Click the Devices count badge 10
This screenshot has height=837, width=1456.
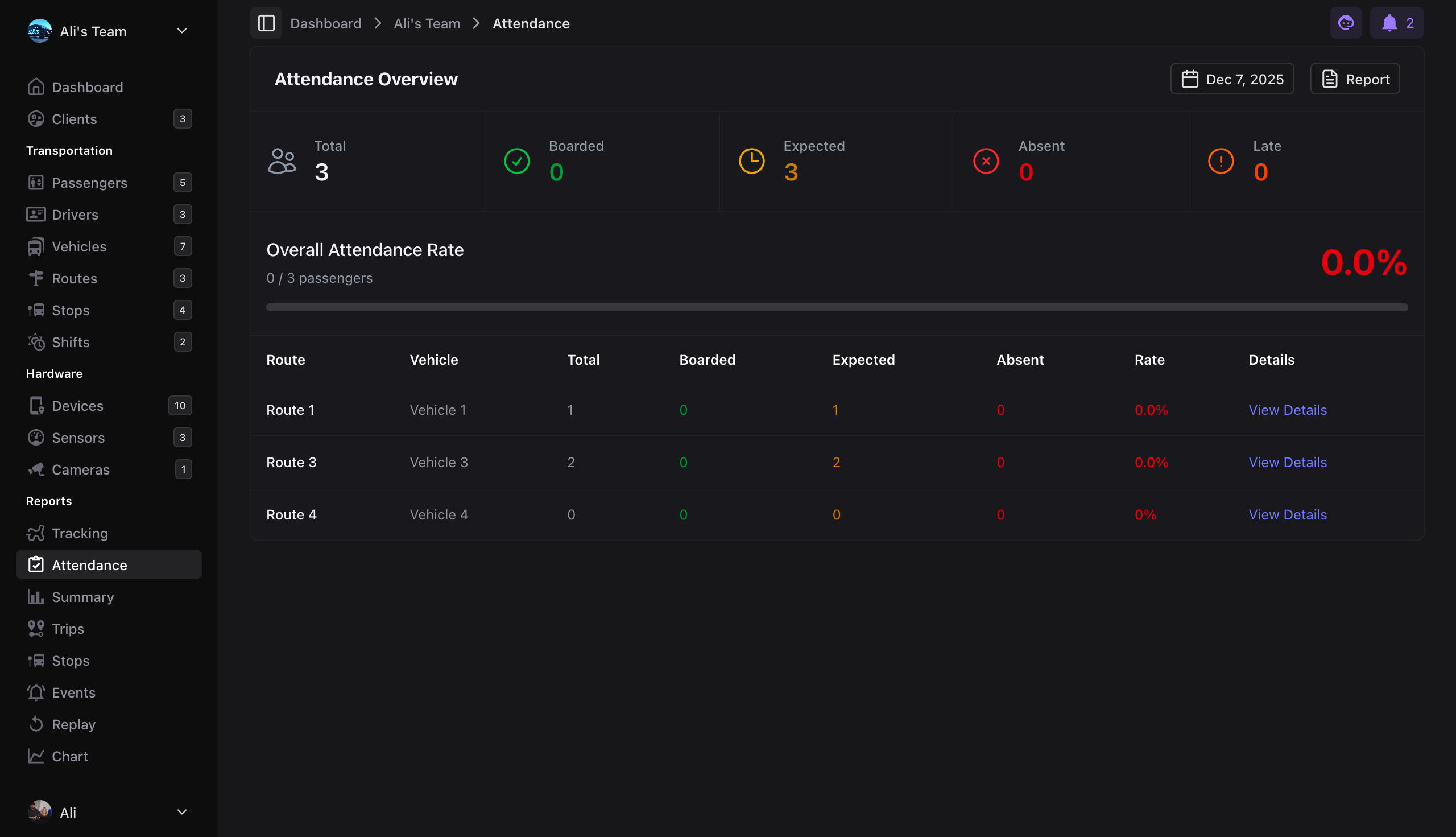180,406
